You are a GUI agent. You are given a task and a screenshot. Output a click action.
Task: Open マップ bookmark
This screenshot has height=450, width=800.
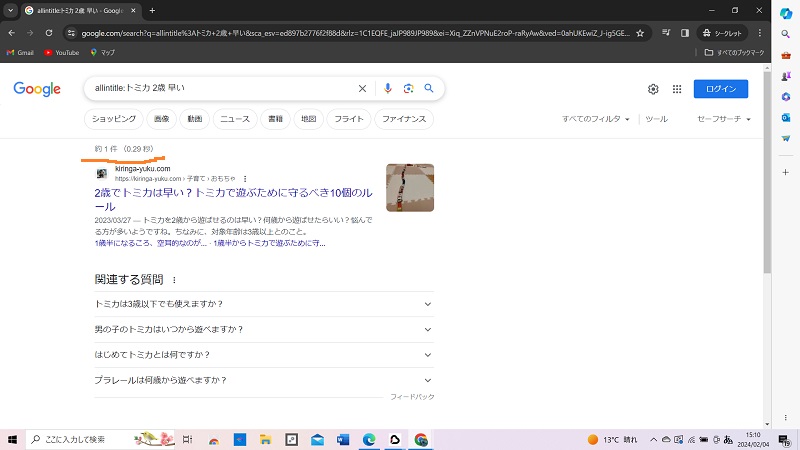(103, 53)
